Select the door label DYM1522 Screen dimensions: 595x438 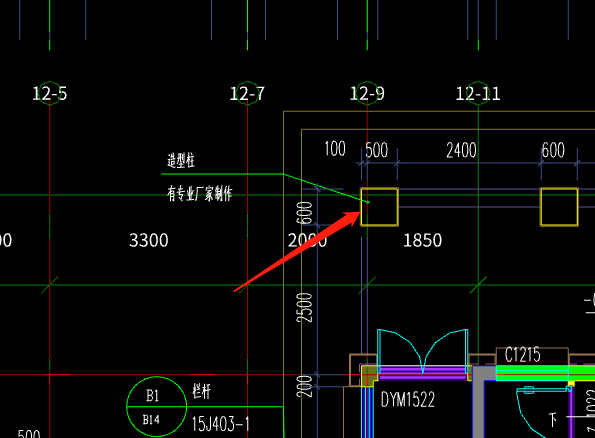coord(408,400)
